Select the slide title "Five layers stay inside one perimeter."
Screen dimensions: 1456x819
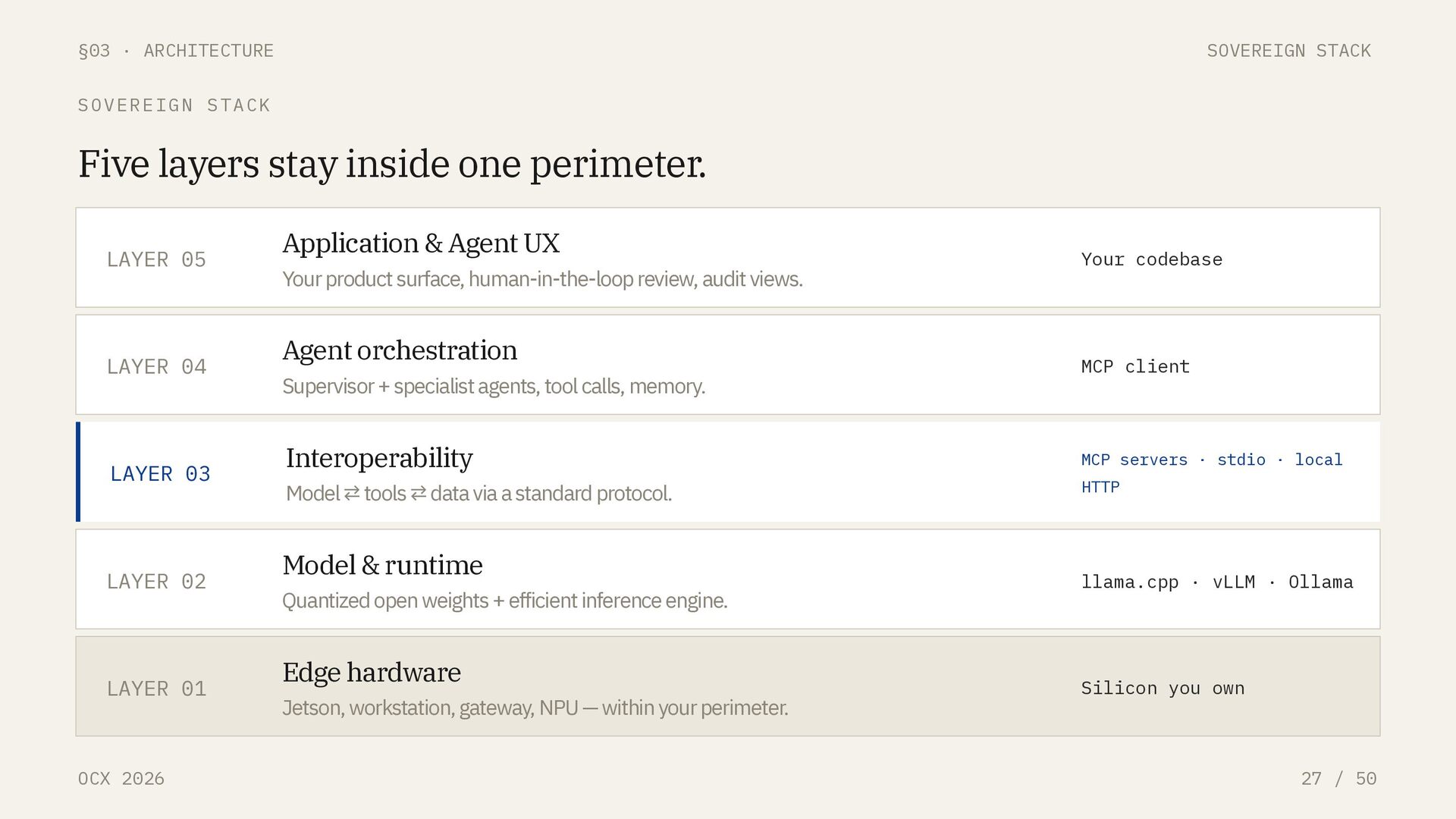coord(392,164)
